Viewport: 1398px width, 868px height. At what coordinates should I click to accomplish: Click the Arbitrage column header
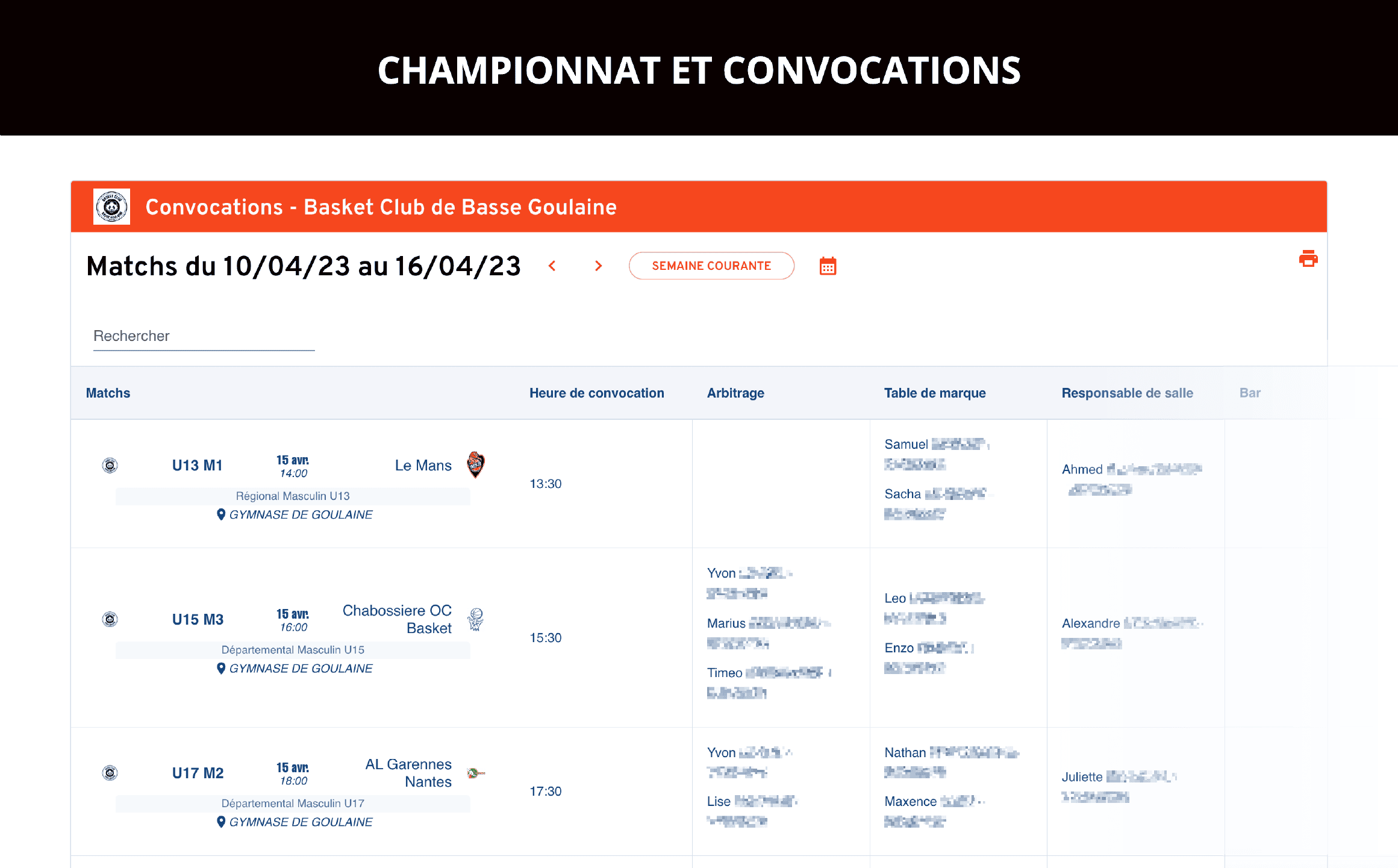735,393
